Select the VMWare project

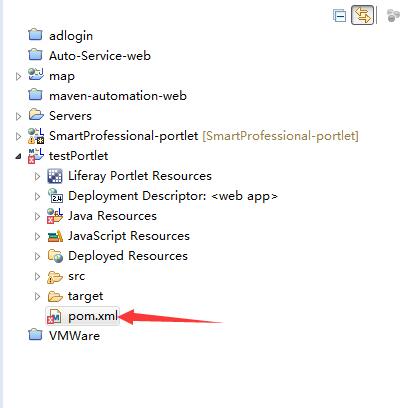pos(74,336)
